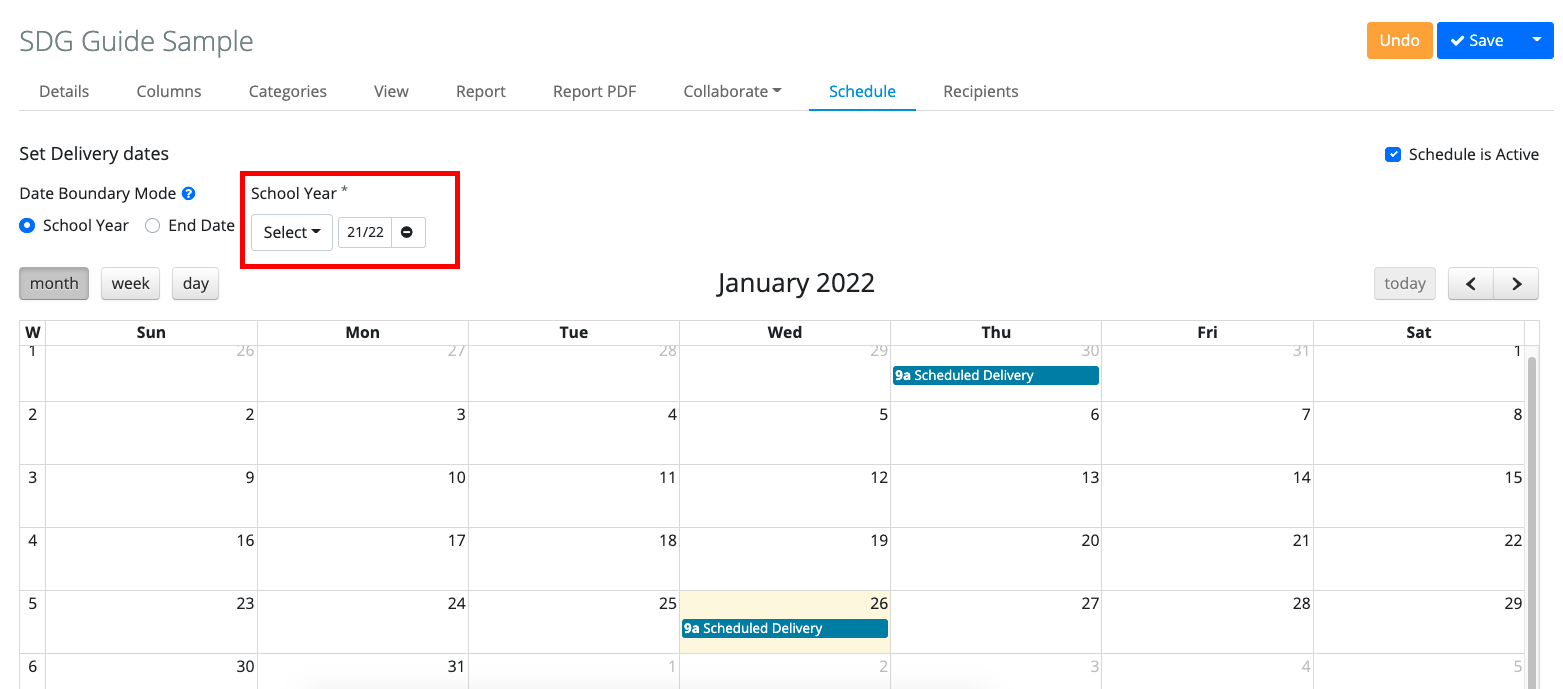This screenshot has width=1563, height=689.
Task: Choose the End Date radio option
Action: [152, 225]
